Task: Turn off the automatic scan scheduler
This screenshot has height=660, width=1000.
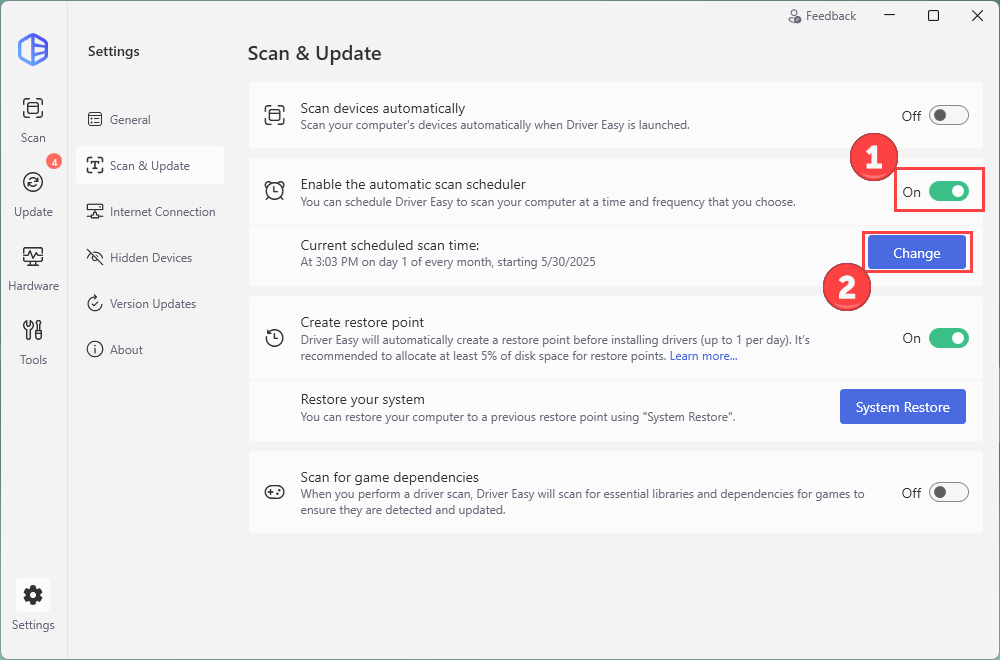Action: pos(948,192)
